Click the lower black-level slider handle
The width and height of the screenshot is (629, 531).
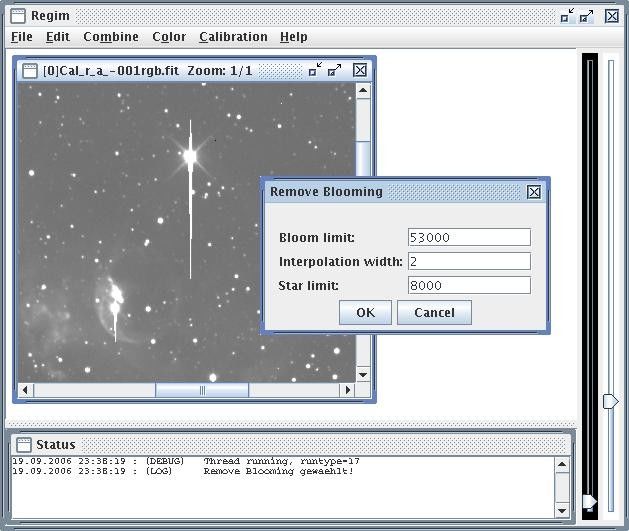click(x=590, y=502)
